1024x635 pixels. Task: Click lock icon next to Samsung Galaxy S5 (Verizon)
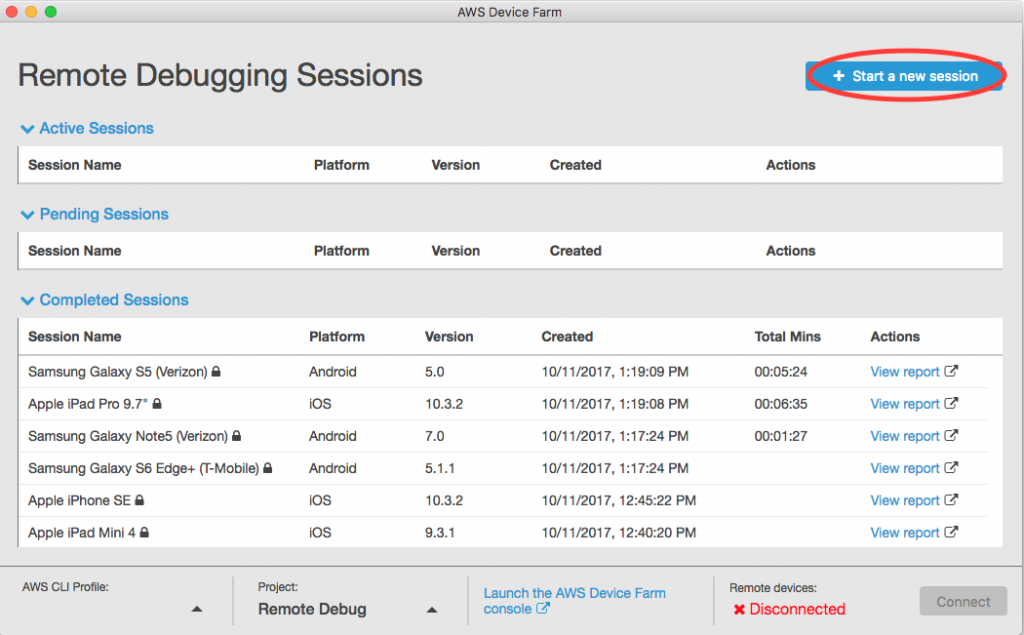pos(216,371)
